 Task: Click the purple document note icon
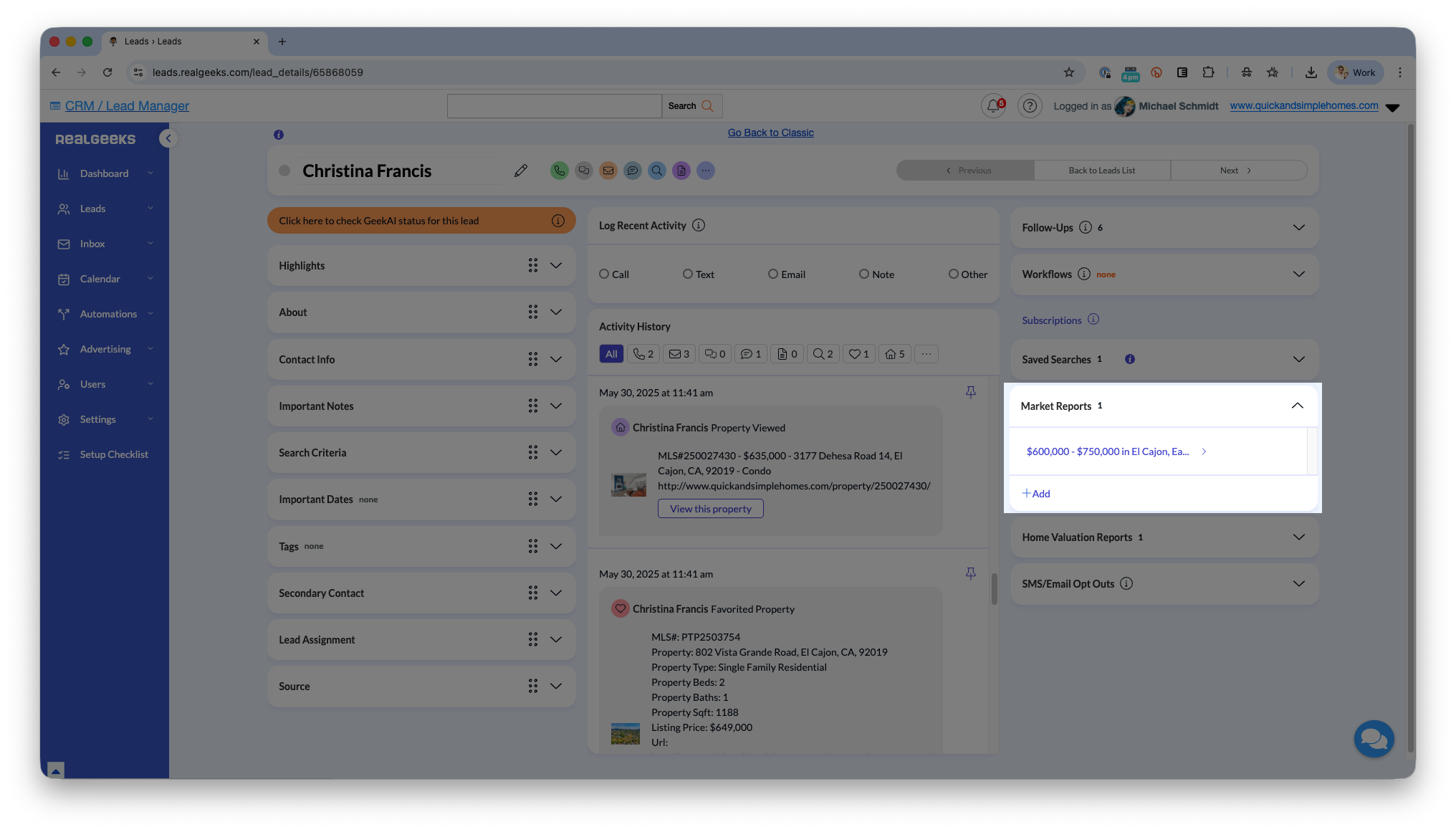tap(681, 171)
